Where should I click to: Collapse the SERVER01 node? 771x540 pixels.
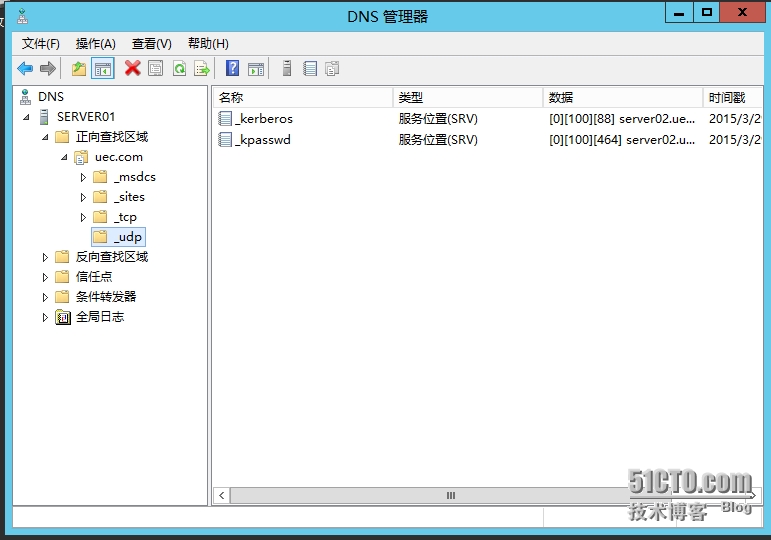point(26,117)
